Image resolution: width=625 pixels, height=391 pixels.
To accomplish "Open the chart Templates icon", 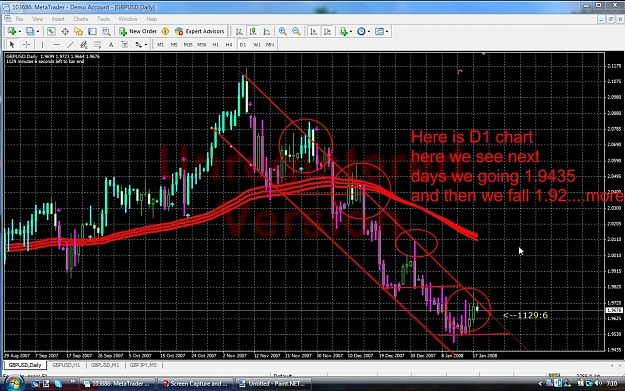I will pos(379,31).
